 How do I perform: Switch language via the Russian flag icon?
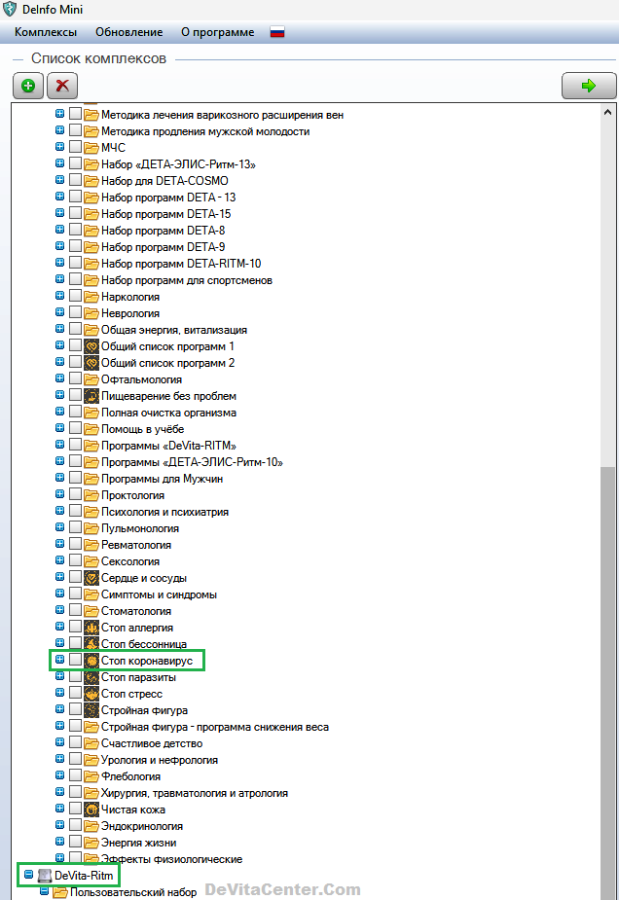(277, 33)
